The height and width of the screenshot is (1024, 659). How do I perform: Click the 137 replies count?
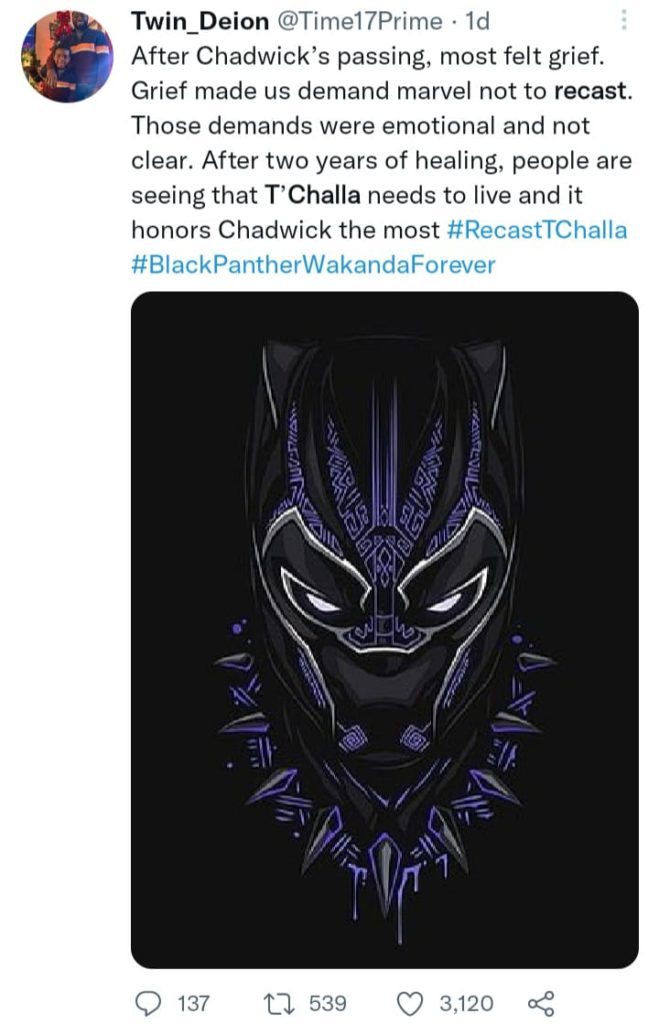click(191, 1002)
